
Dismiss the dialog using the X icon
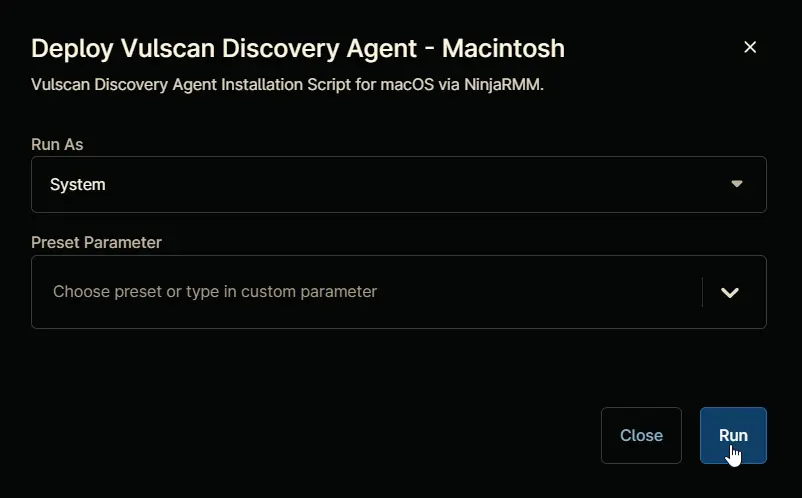pos(750,47)
